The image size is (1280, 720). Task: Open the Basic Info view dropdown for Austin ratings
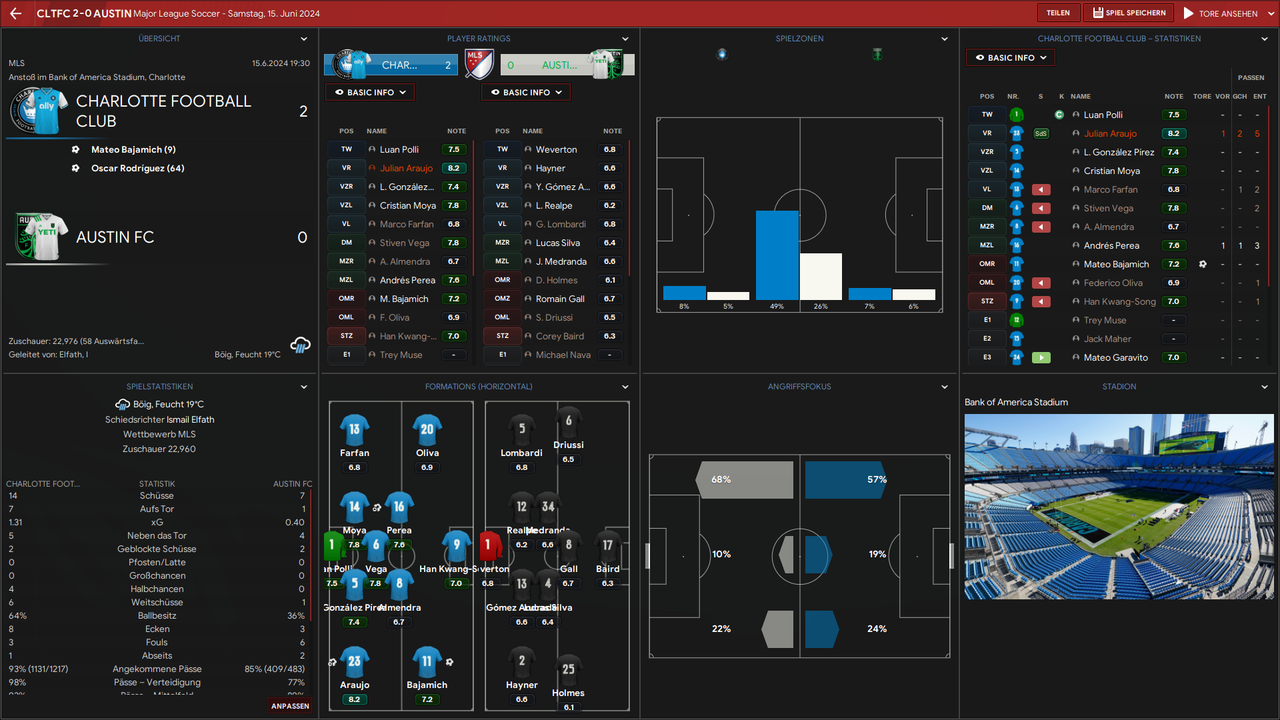tap(526, 92)
